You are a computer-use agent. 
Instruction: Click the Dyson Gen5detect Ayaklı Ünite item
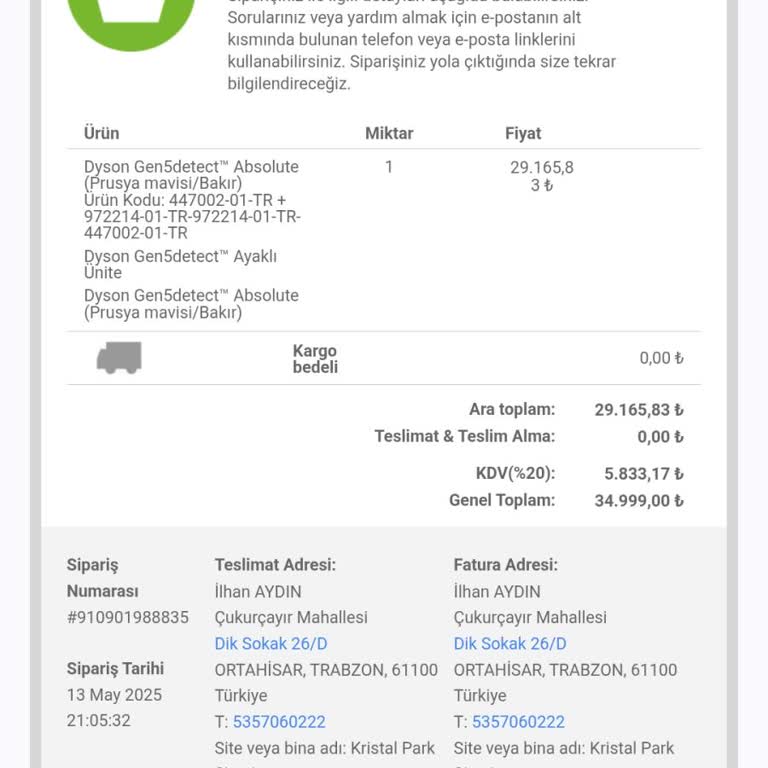[x=180, y=264]
